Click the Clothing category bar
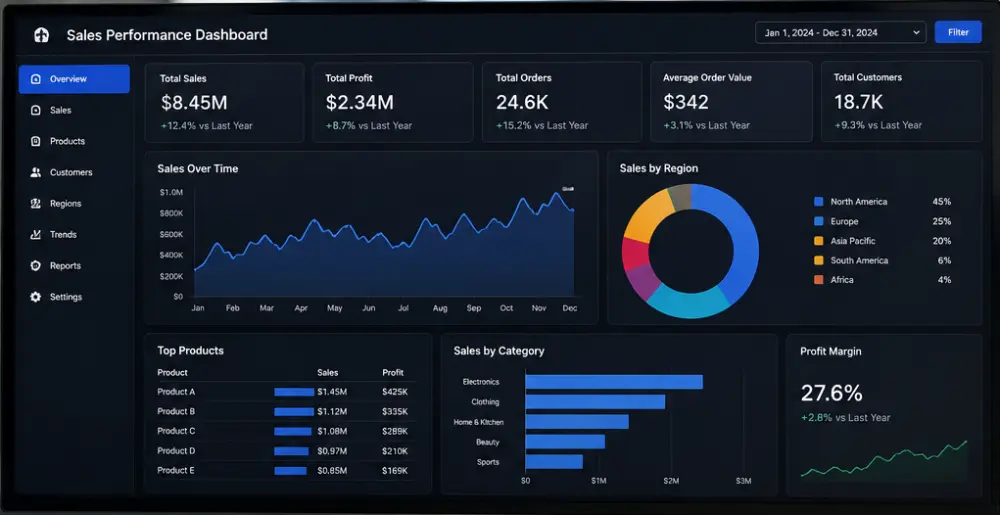1000x515 pixels. tap(595, 402)
